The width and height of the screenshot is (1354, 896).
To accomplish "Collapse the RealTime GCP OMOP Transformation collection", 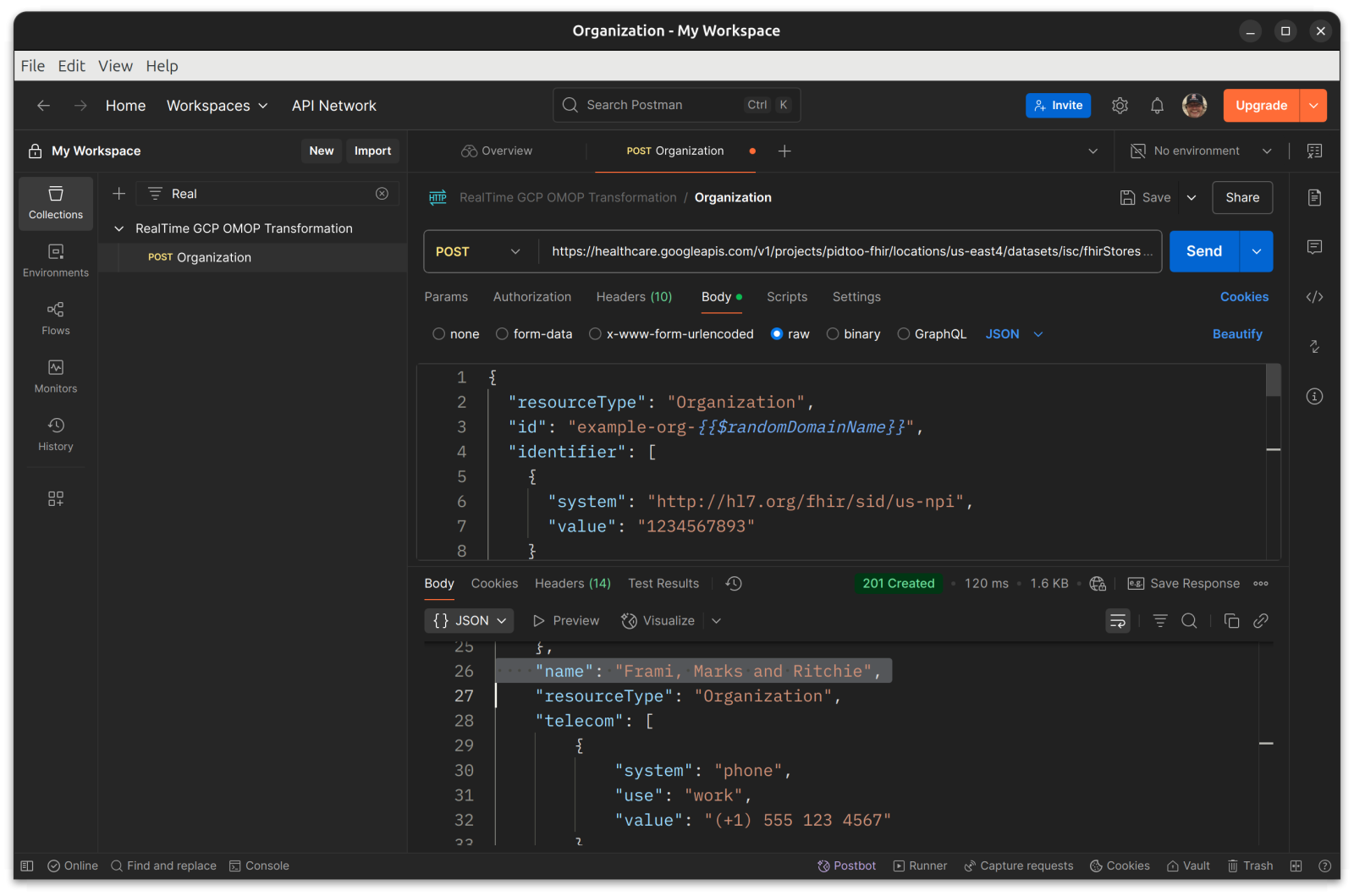I will pos(119,228).
